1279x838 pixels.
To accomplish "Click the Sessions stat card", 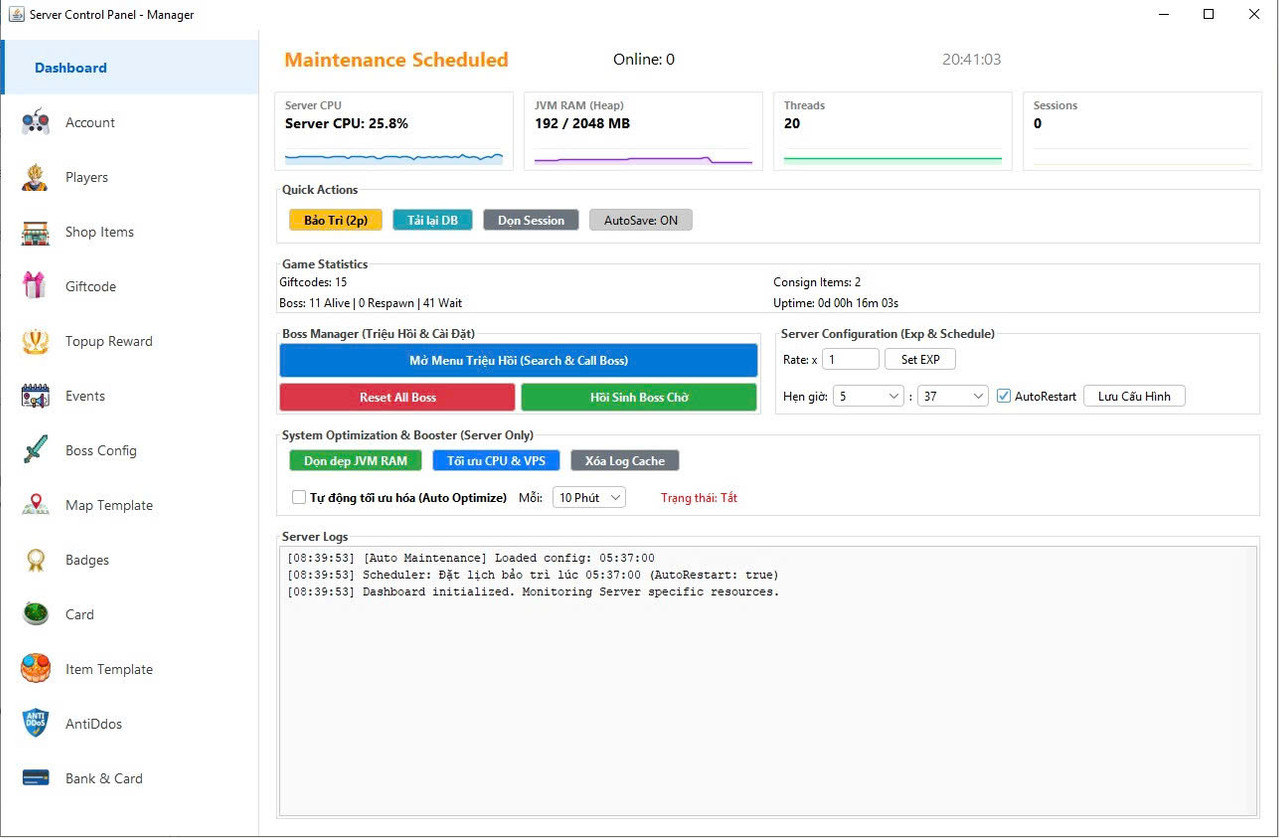I will click(x=1142, y=131).
